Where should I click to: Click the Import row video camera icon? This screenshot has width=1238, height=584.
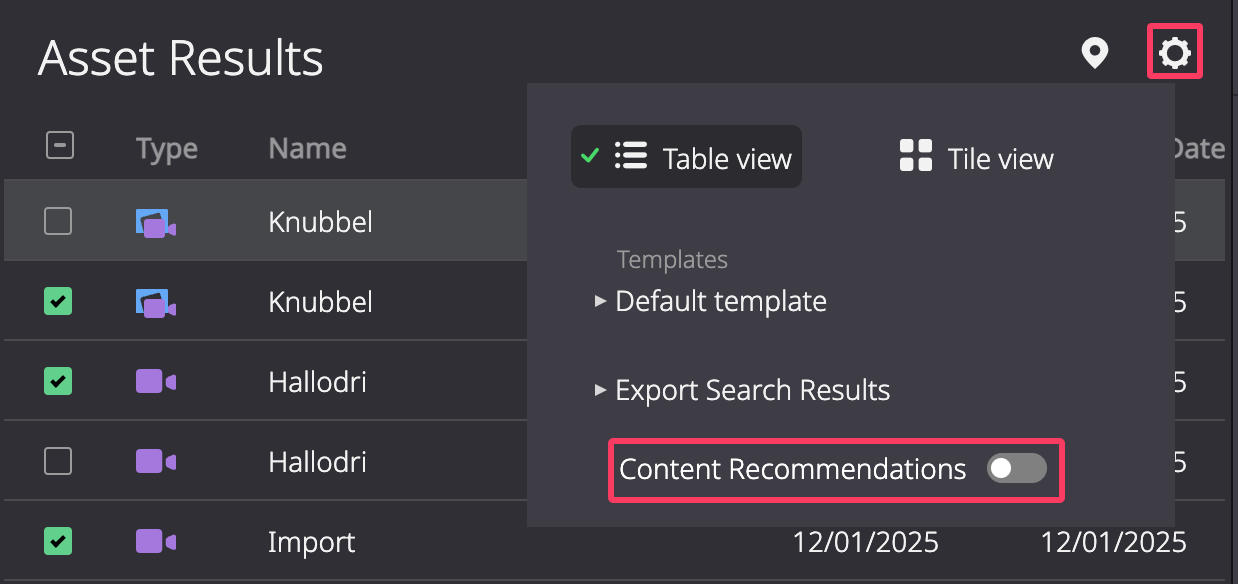coord(155,541)
